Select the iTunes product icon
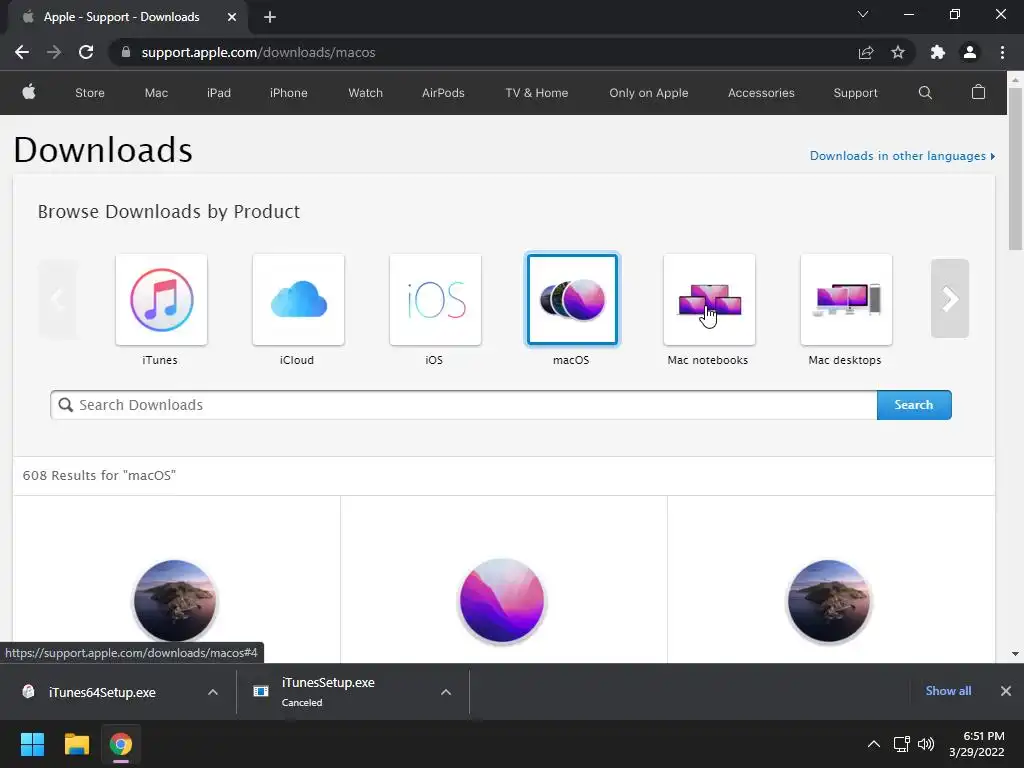Viewport: 1024px width, 768px height. 161,300
